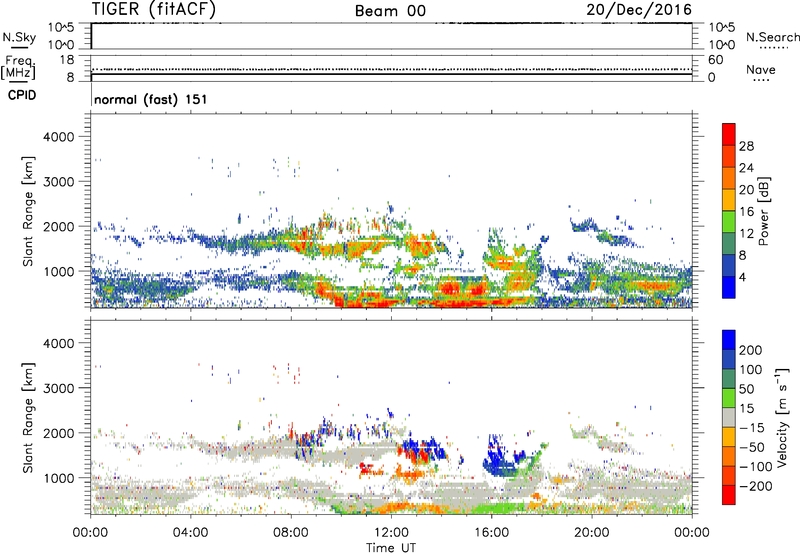Screen dimensions: 800x554
Task: Click the 'Slant Range [km]' label of velocity panel
Action: tap(28, 417)
